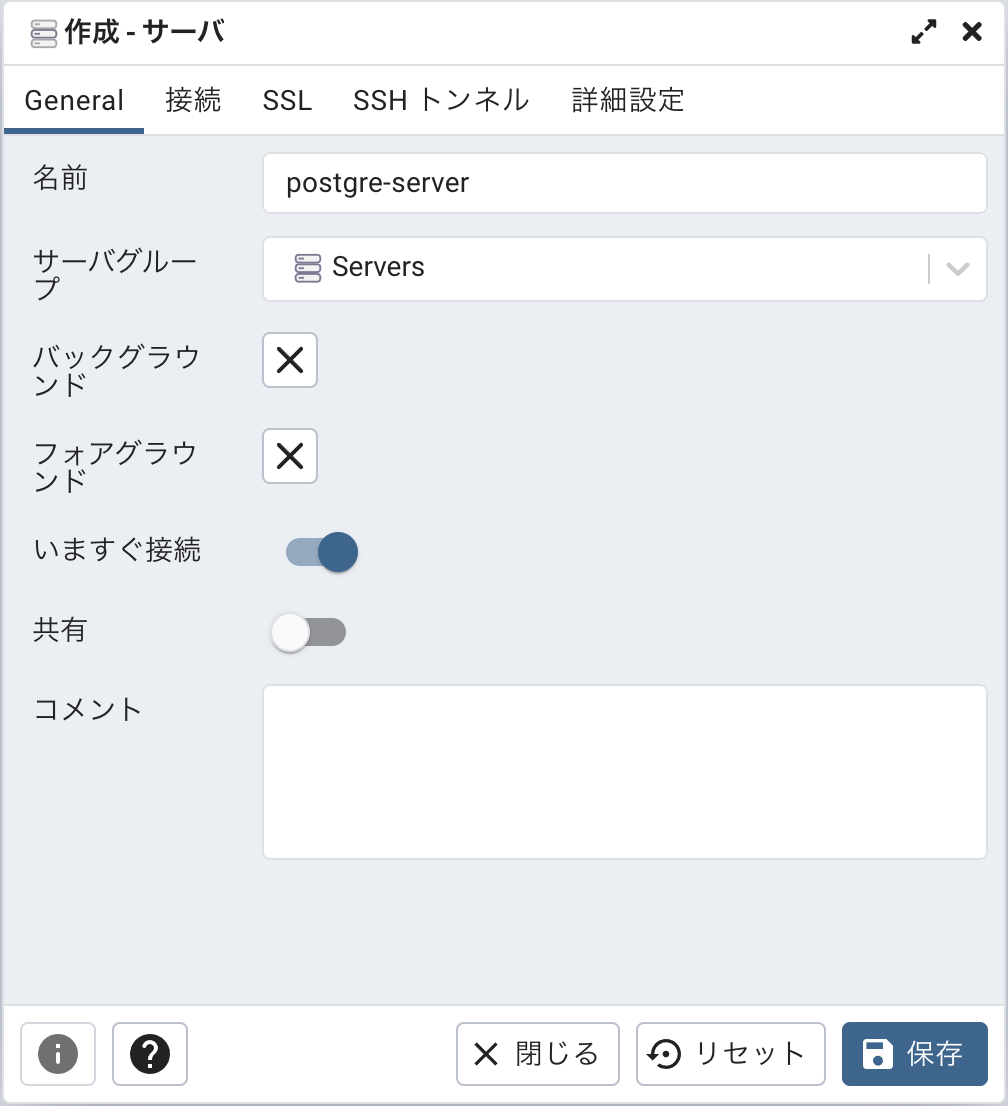Open the SSH トンネル tab
Viewport: 1008px width, 1106px height.
point(441,100)
